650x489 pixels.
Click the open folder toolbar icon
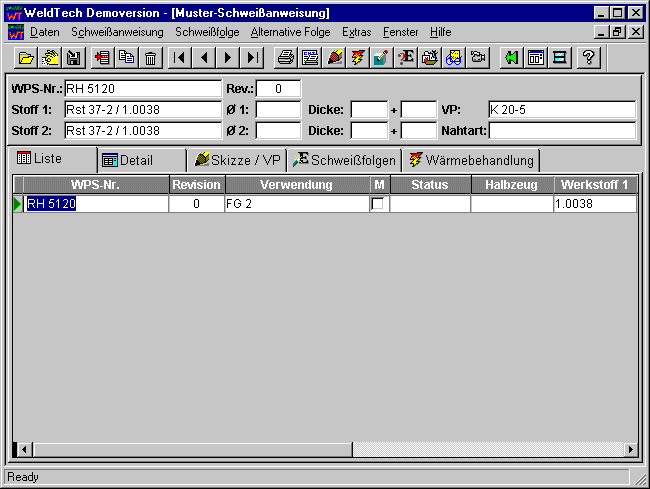(x=27, y=58)
